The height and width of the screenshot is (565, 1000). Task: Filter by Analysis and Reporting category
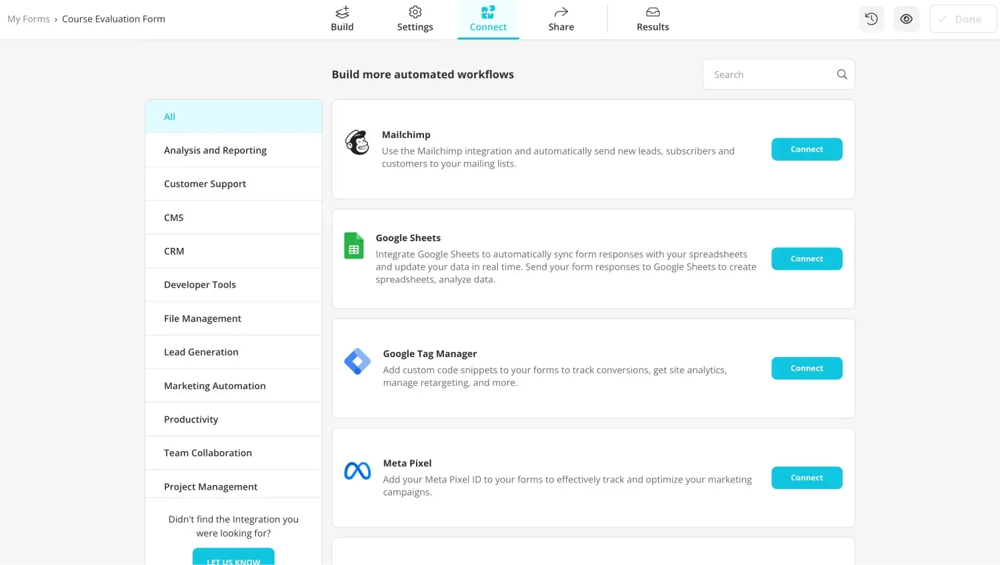coord(215,150)
